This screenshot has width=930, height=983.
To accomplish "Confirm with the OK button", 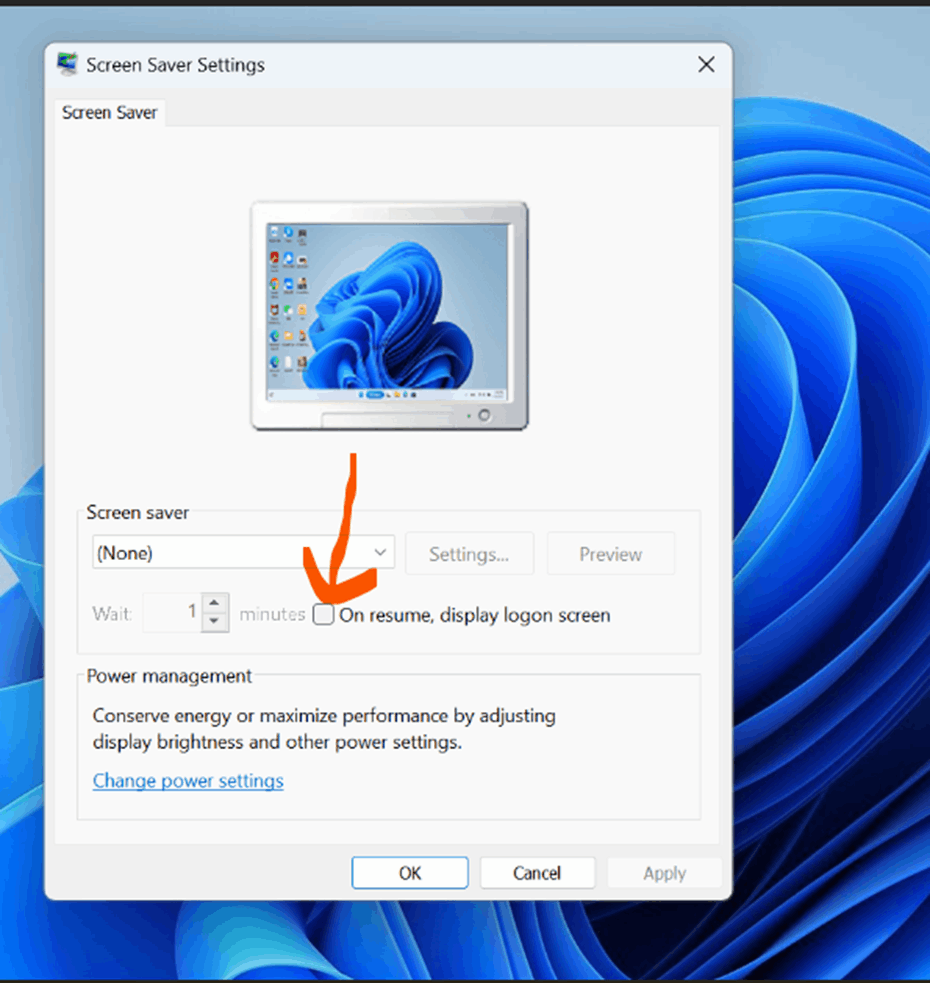I will click(410, 873).
